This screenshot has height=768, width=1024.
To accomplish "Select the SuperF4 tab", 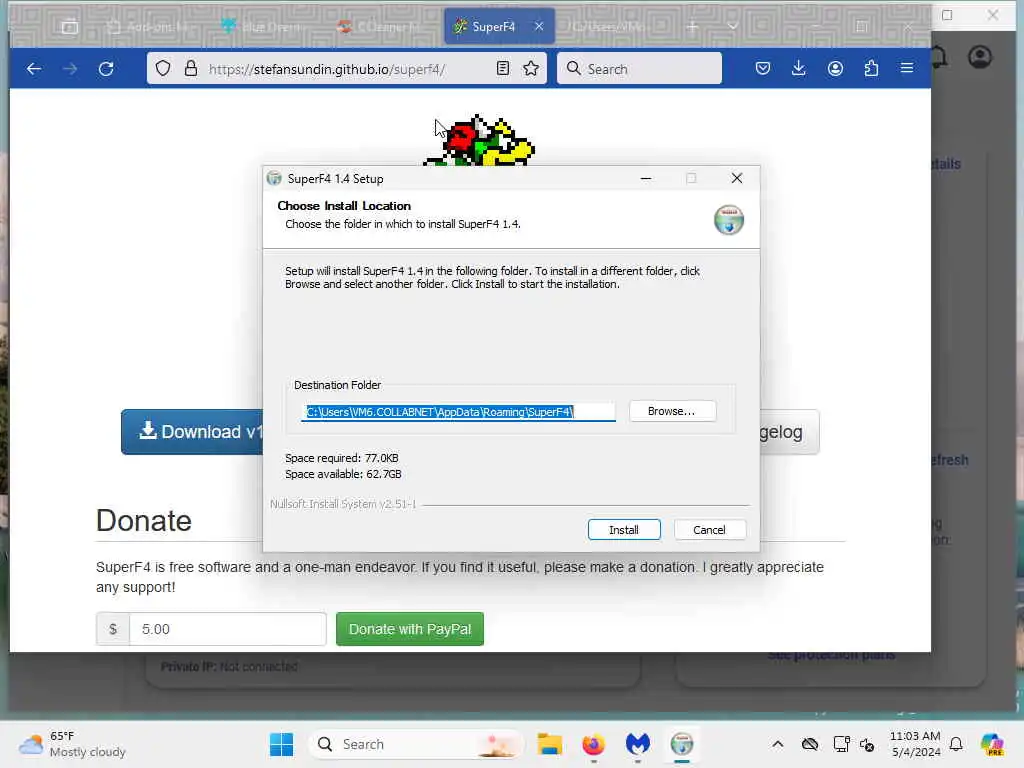I will (x=500, y=27).
